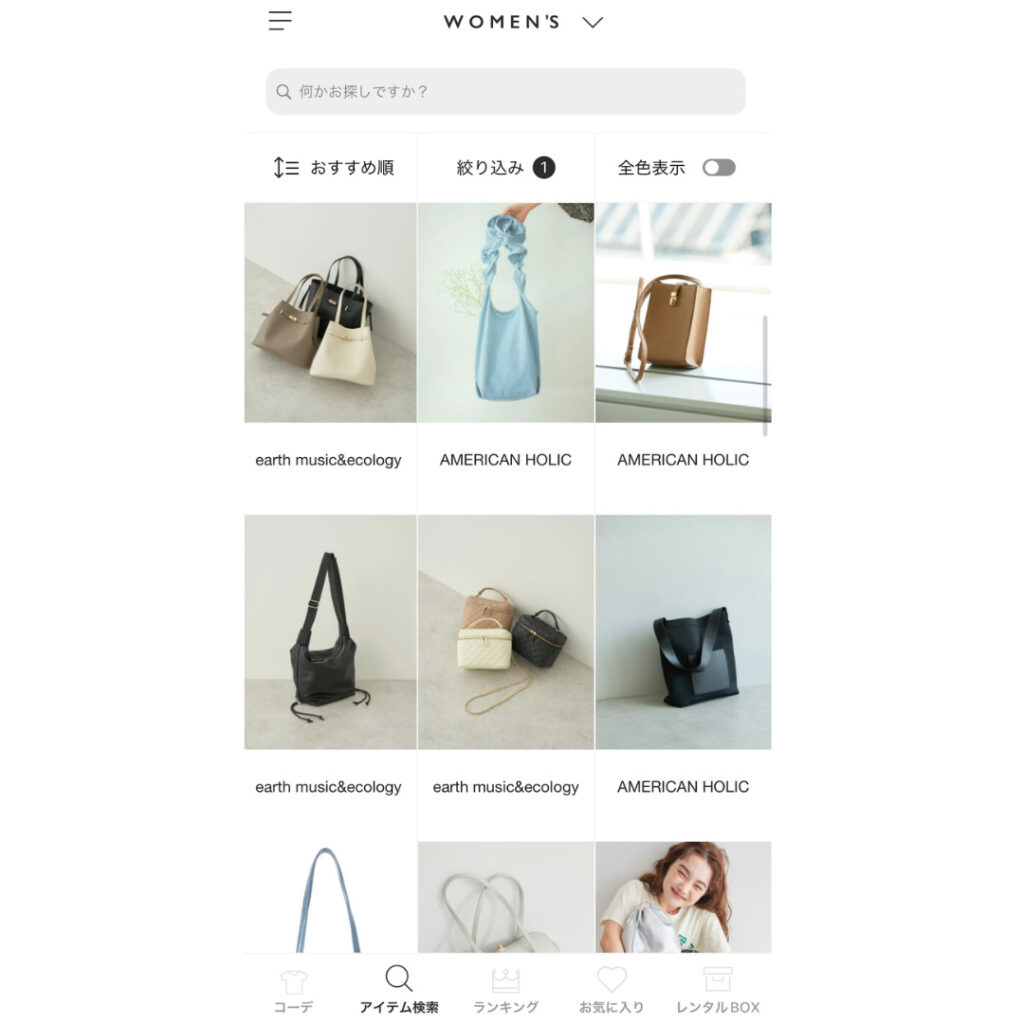Open the brown bucket shoulder bag item

pos(683,313)
